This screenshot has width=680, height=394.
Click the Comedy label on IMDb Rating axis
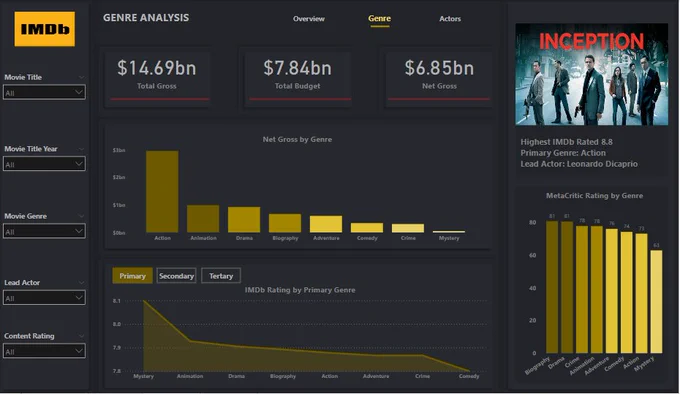(x=469, y=376)
